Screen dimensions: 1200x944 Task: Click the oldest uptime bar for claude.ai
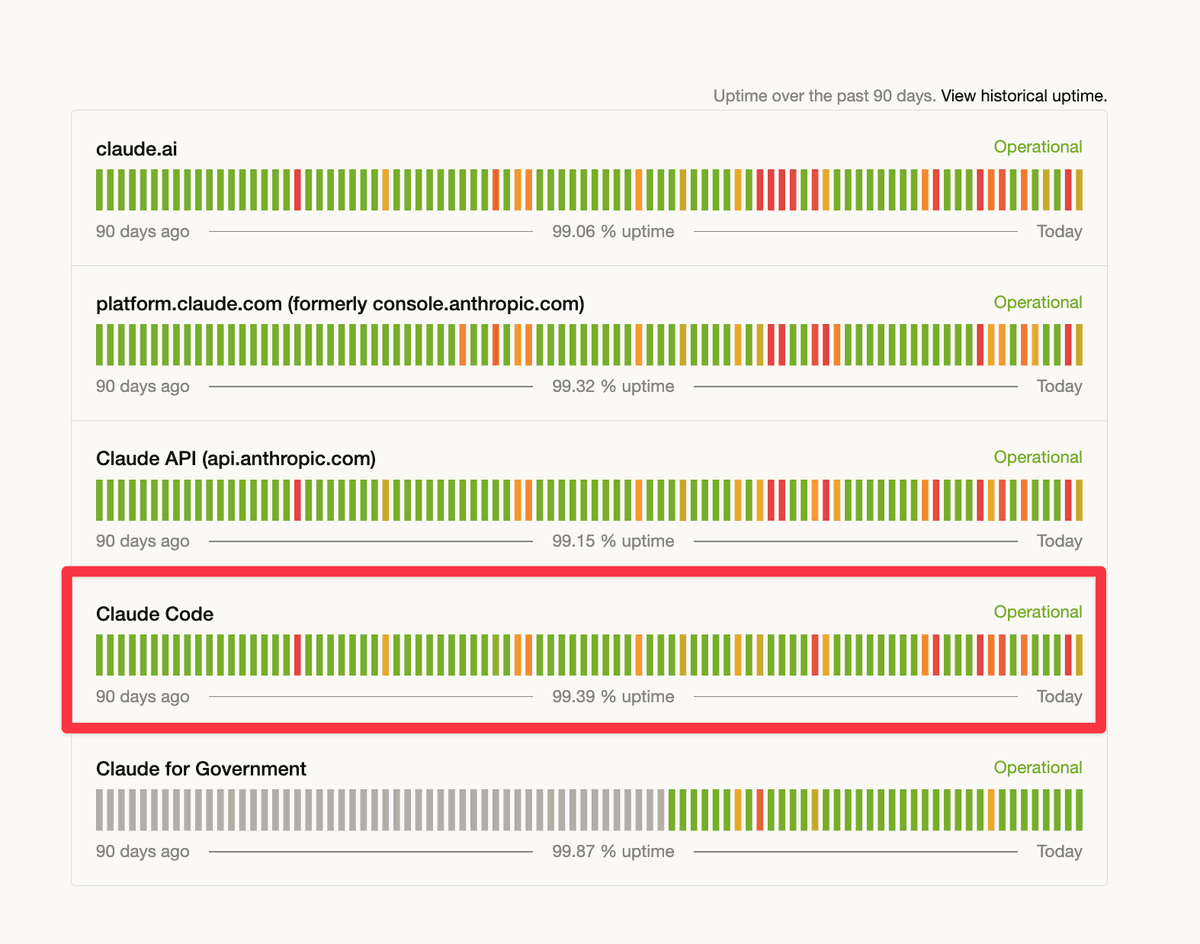[100, 190]
